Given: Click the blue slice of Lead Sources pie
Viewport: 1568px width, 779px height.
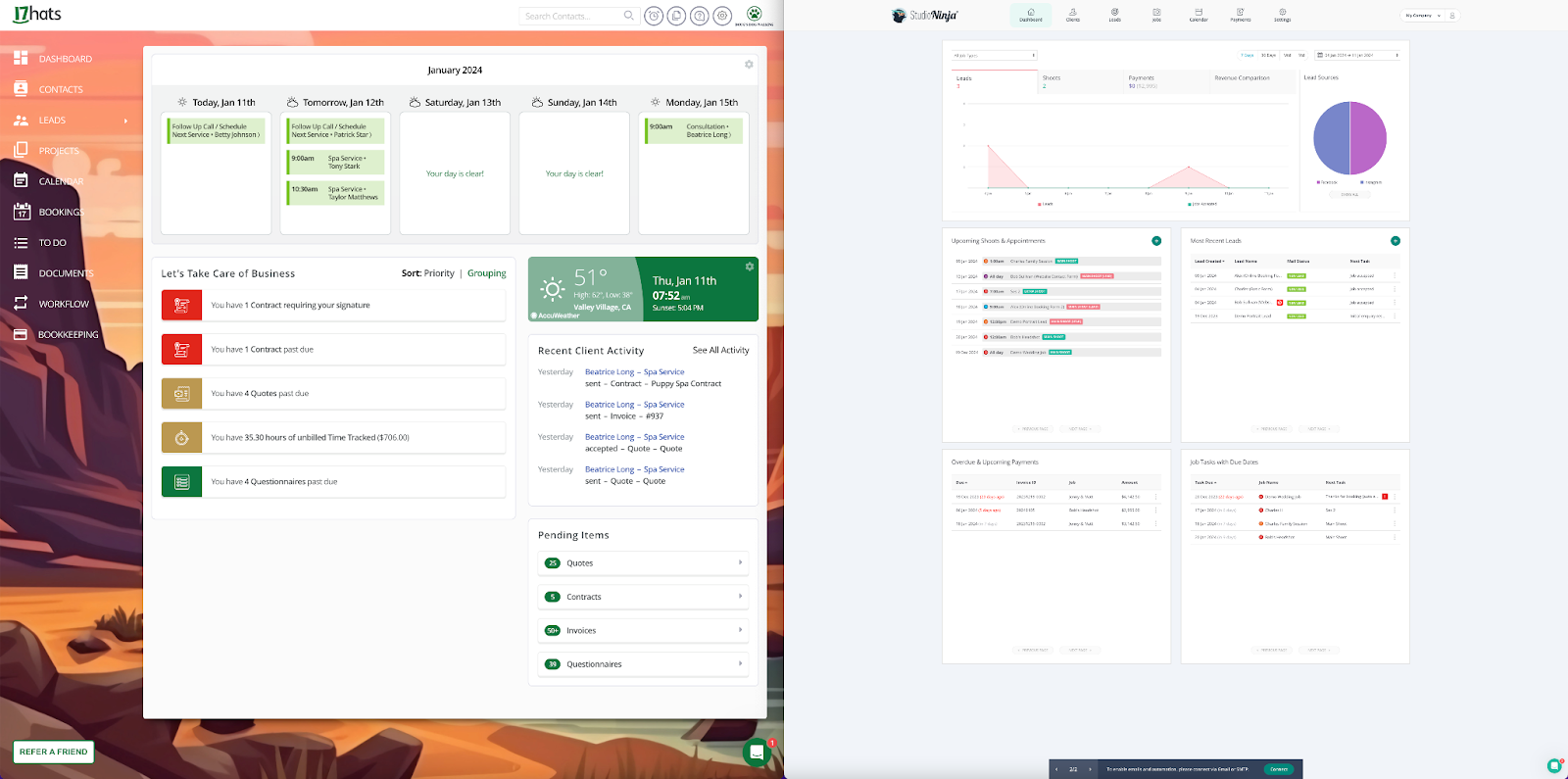Looking at the screenshot, I should [1331, 138].
